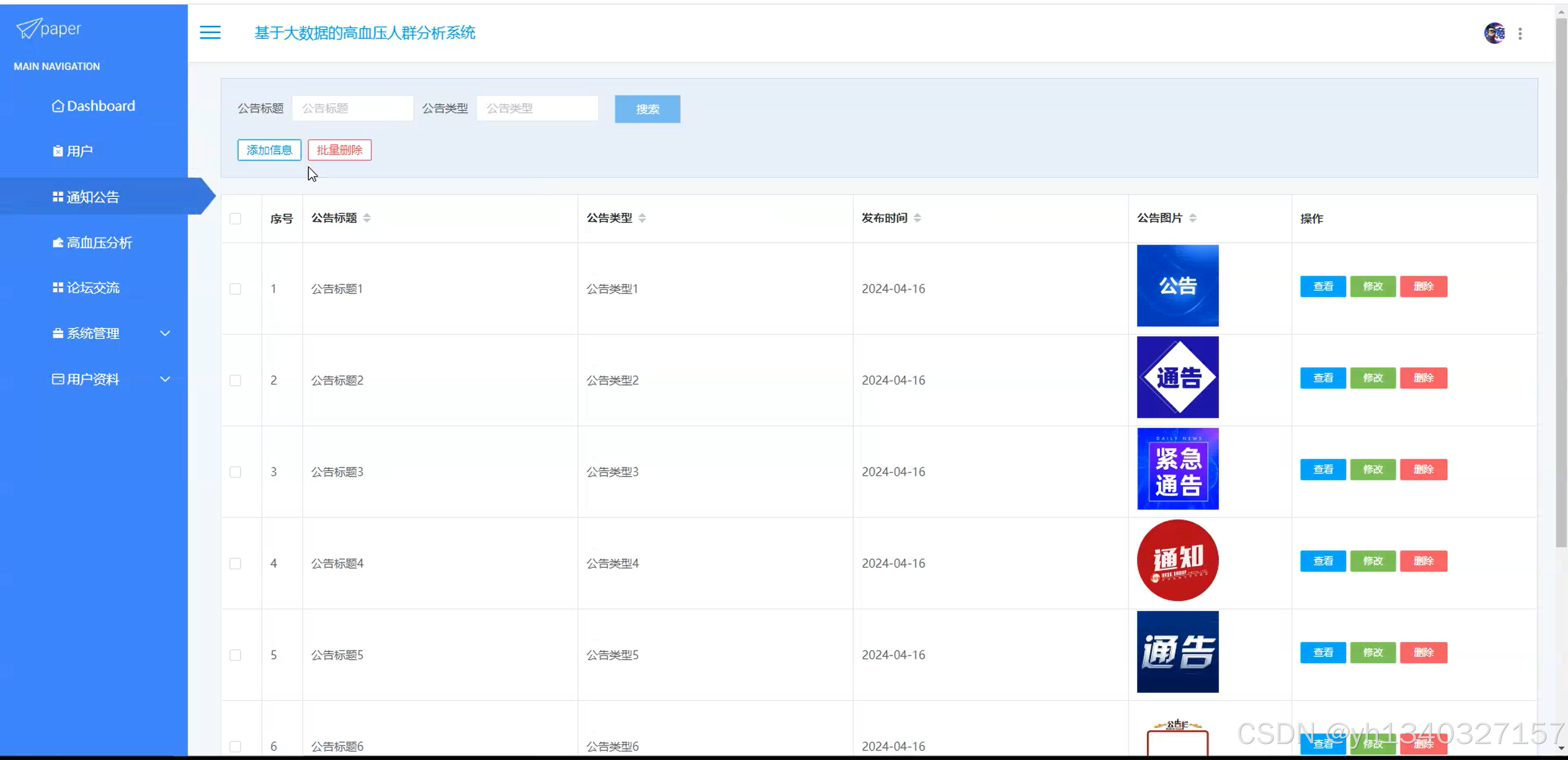Check the checkbox for row 1
Screen dimensions: 1568x760
235,289
